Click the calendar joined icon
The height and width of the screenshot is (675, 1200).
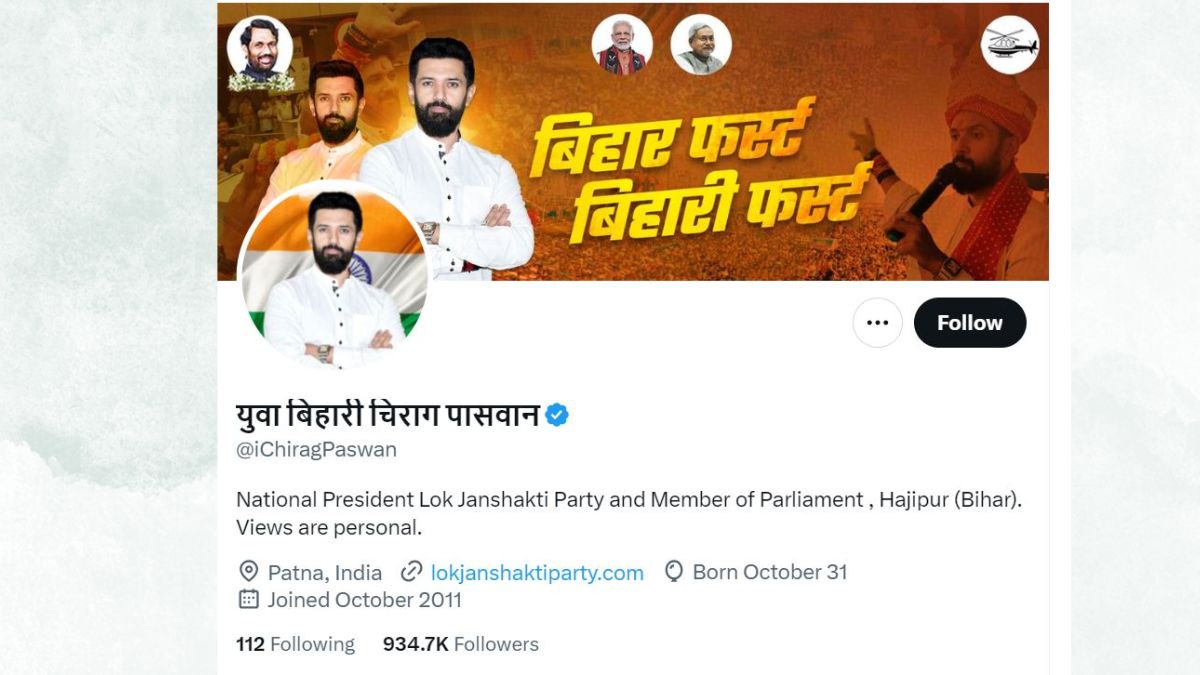pyautogui.click(x=249, y=600)
